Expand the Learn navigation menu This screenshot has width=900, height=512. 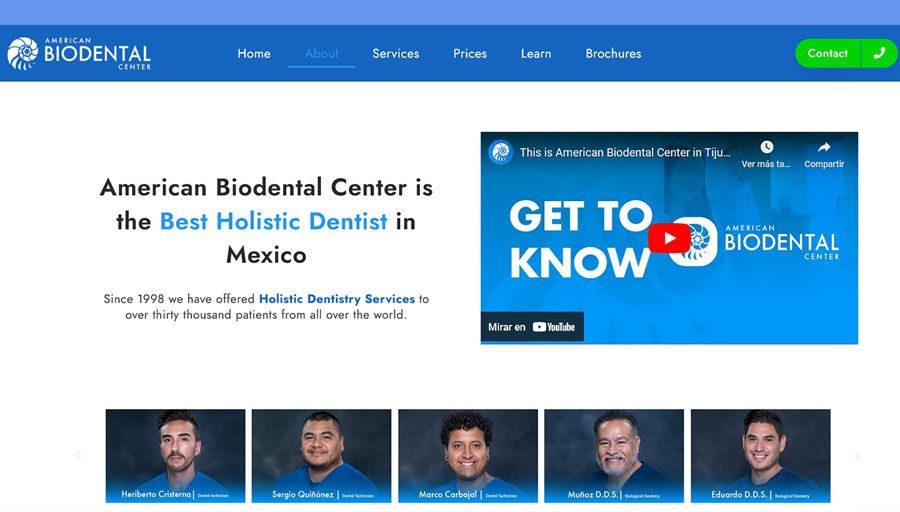536,54
